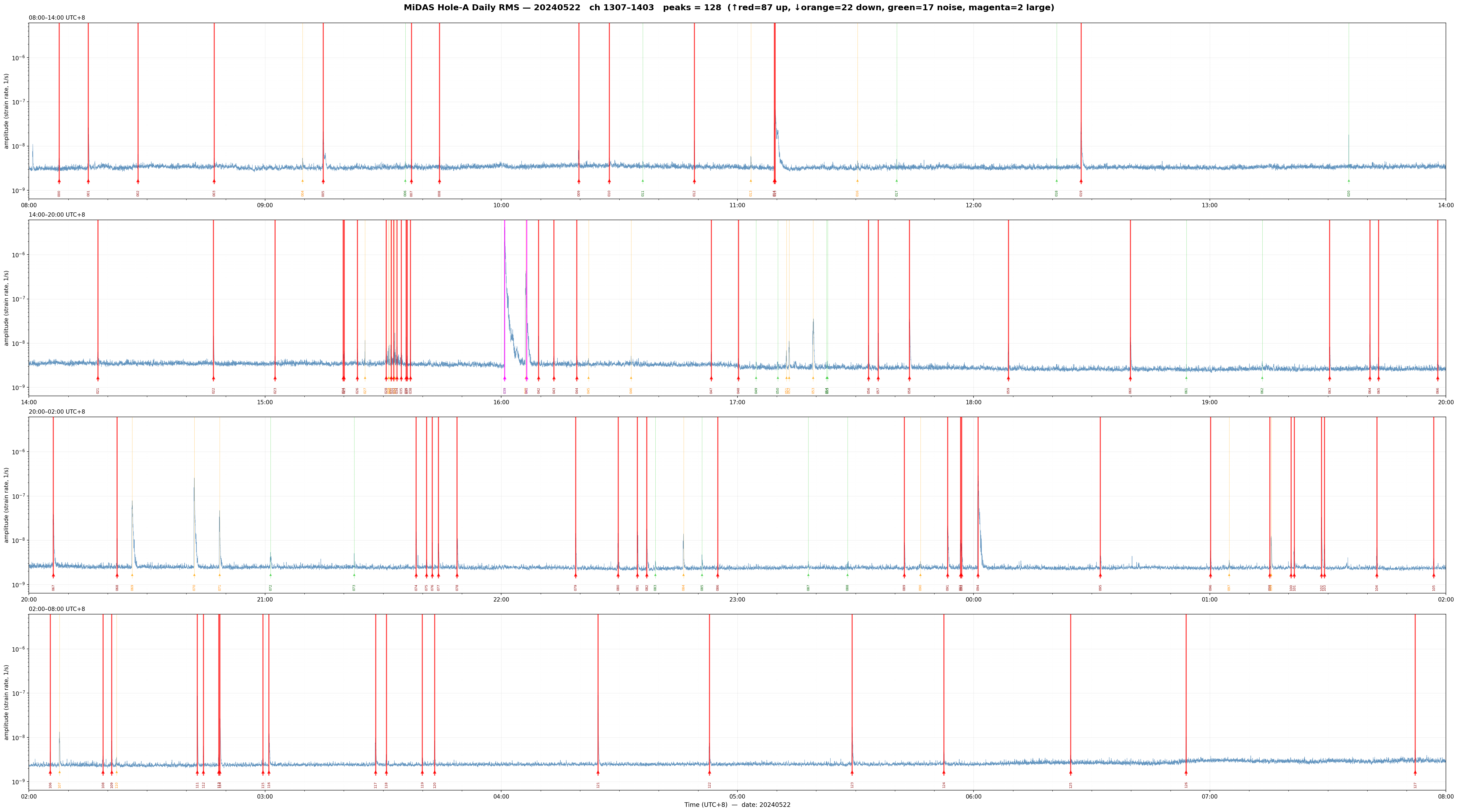Select red up-peak marker 012
Image resolution: width=1458 pixels, height=812 pixels.
694,181
